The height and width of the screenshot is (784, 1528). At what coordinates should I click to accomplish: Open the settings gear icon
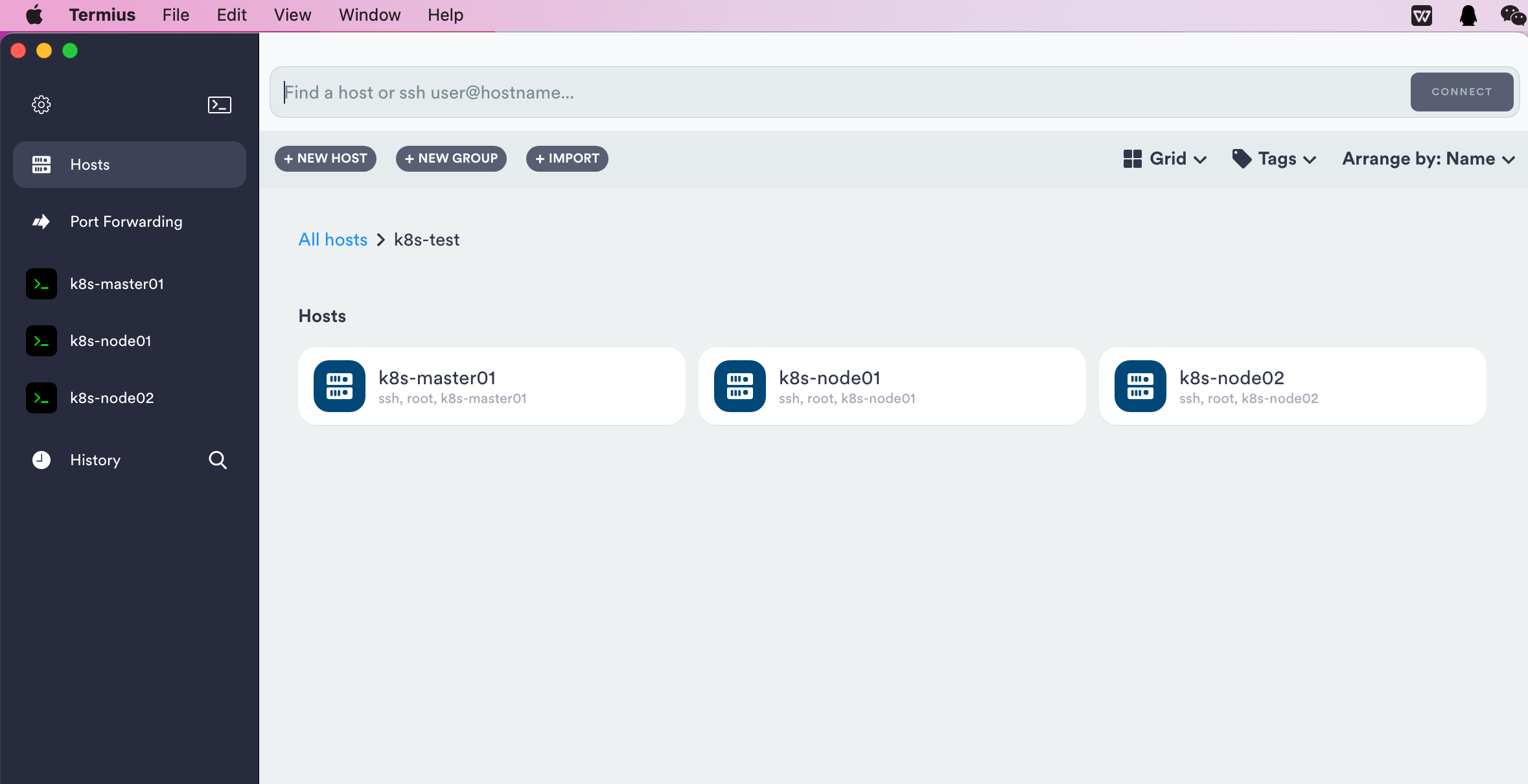click(x=41, y=104)
